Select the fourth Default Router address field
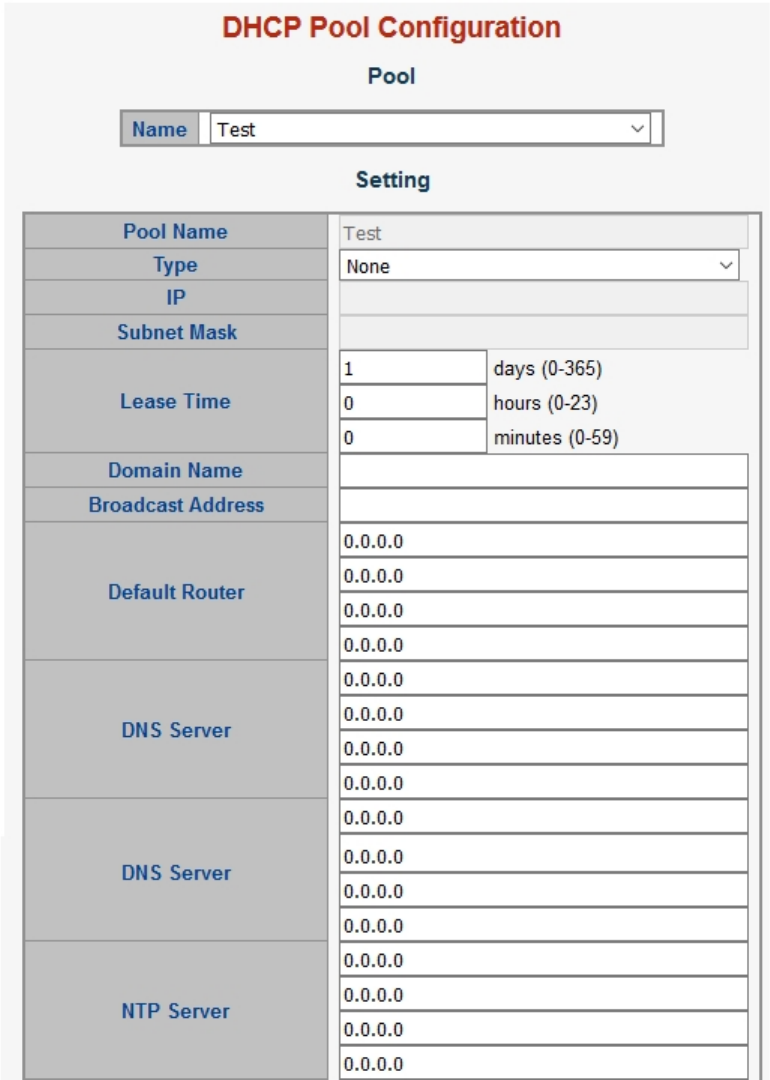 point(543,645)
